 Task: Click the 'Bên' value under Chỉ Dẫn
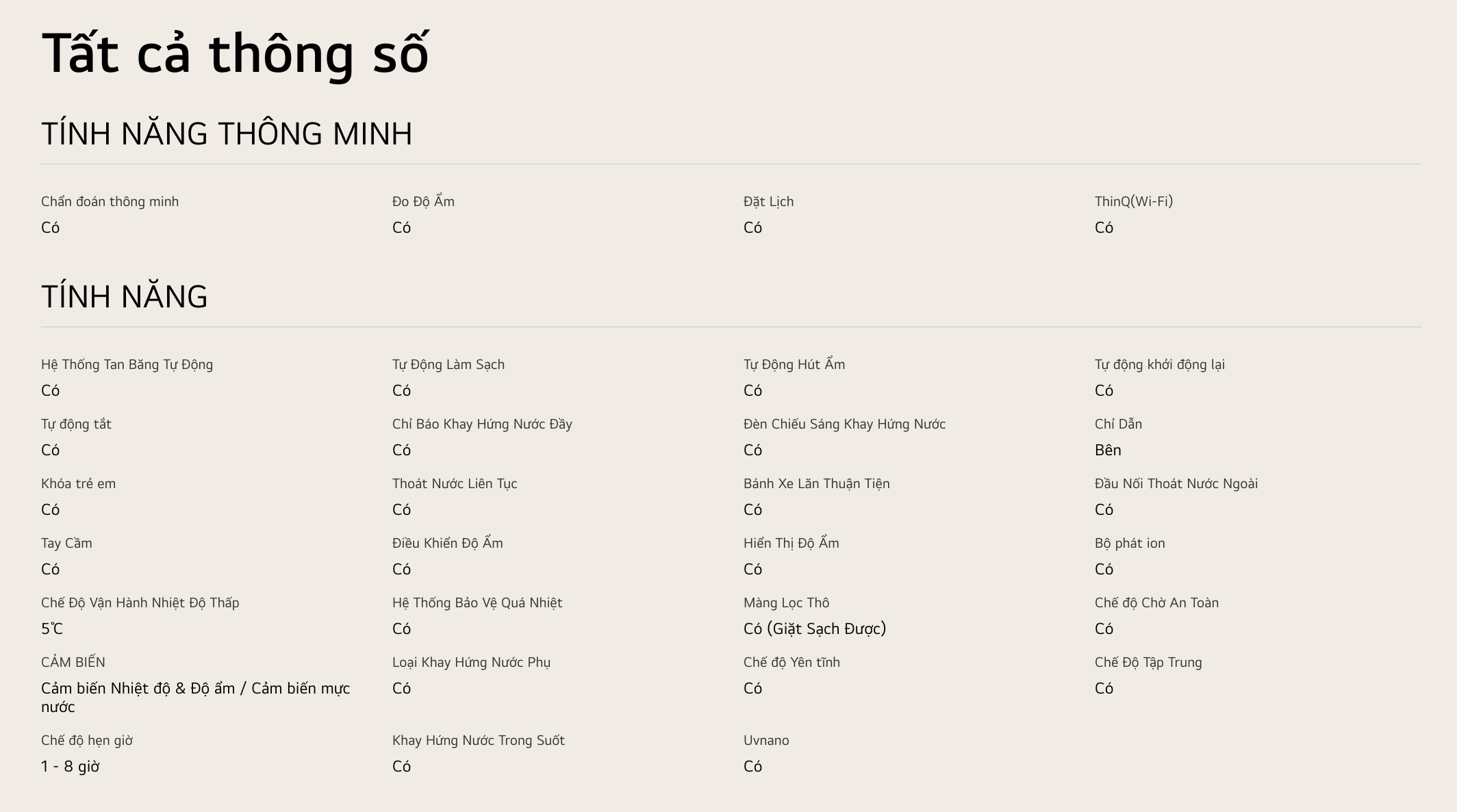[1107, 450]
